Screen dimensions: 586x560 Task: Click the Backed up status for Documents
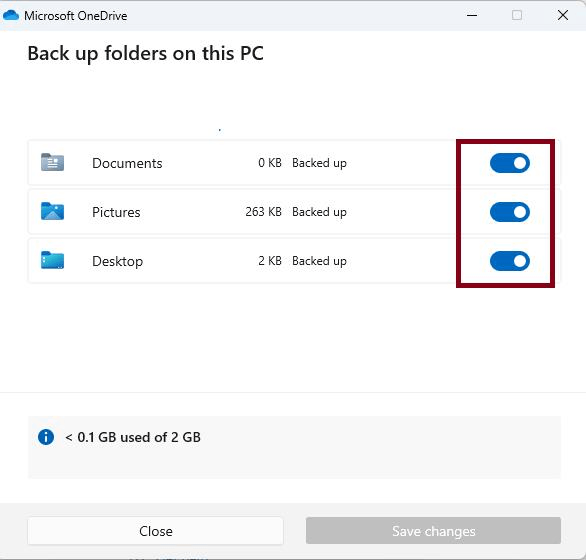(x=319, y=163)
